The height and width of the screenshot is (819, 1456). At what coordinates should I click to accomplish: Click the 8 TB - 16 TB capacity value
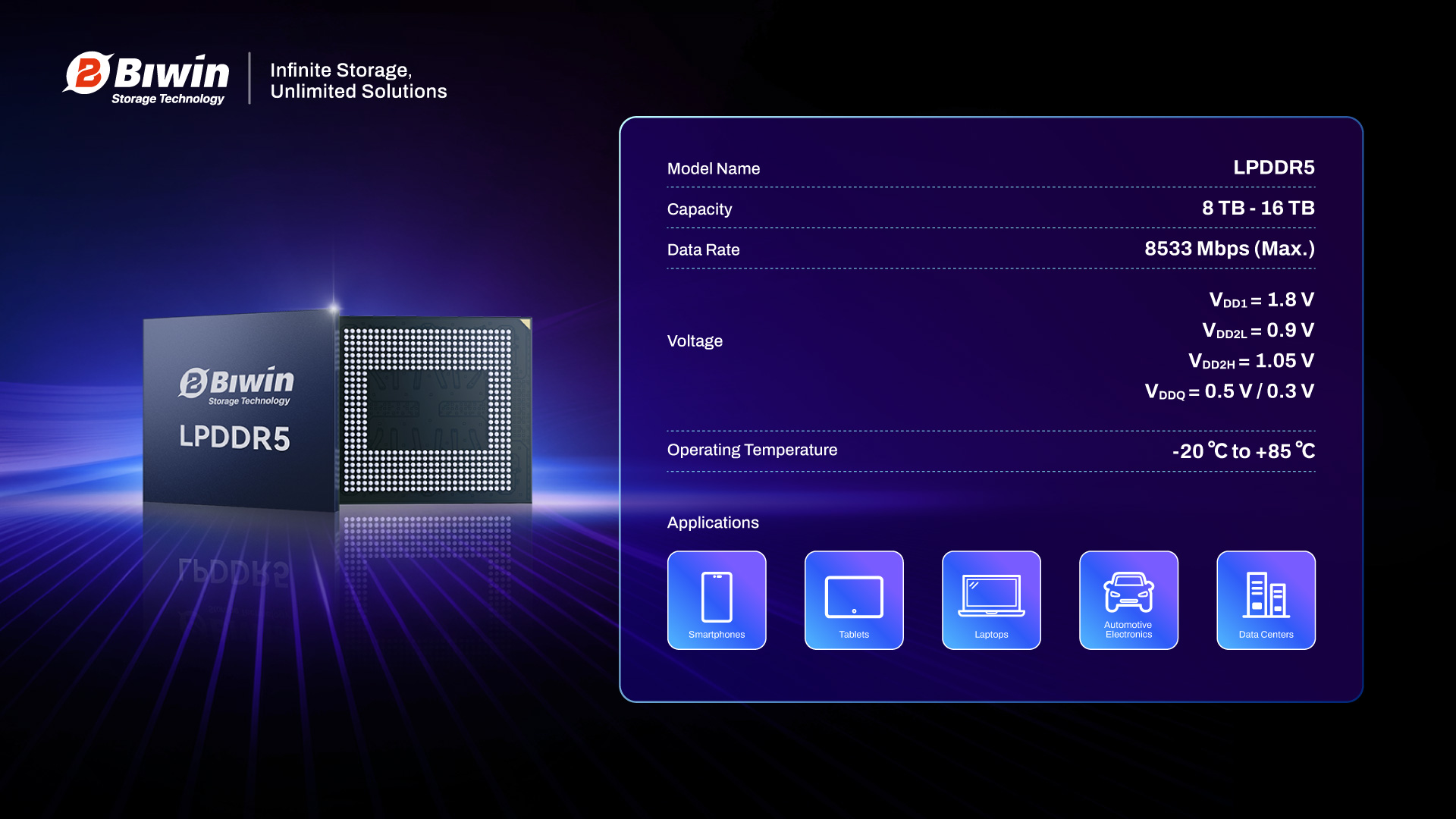(1257, 208)
